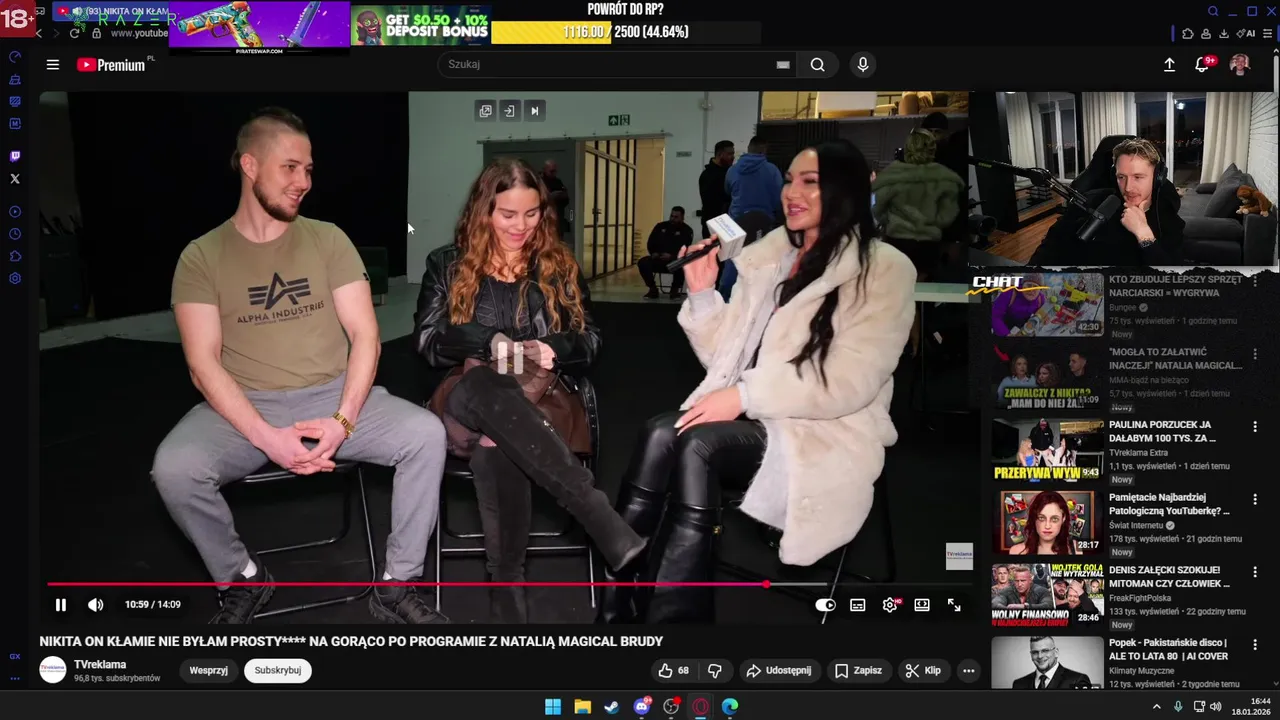The width and height of the screenshot is (1280, 720).
Task: Open options for Pamiętacie Najbardziej video
Action: click(x=1255, y=499)
